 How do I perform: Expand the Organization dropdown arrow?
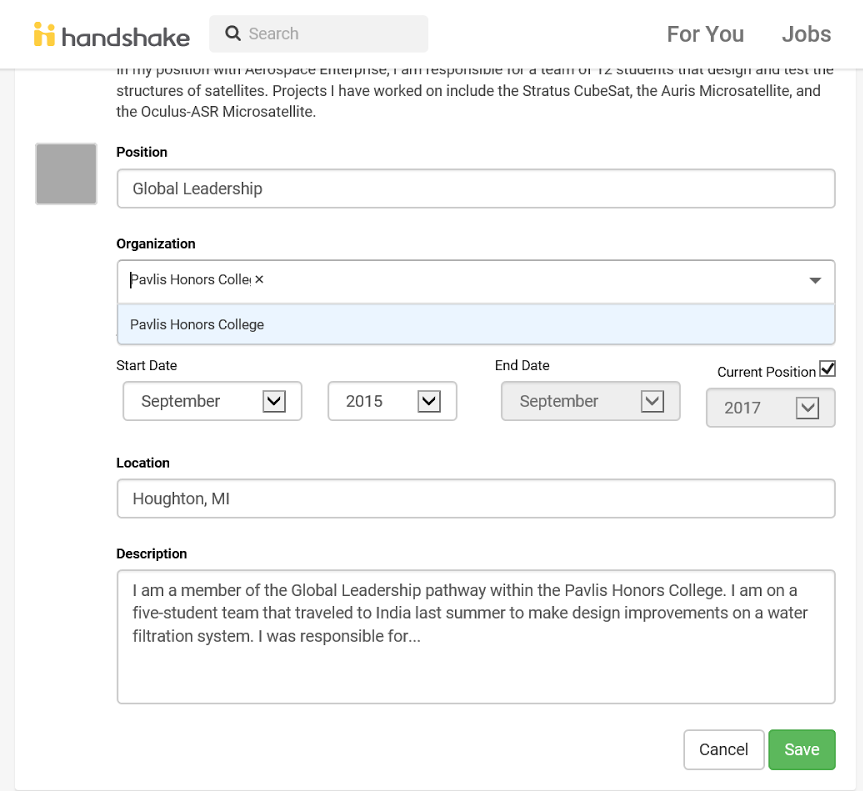[815, 281]
